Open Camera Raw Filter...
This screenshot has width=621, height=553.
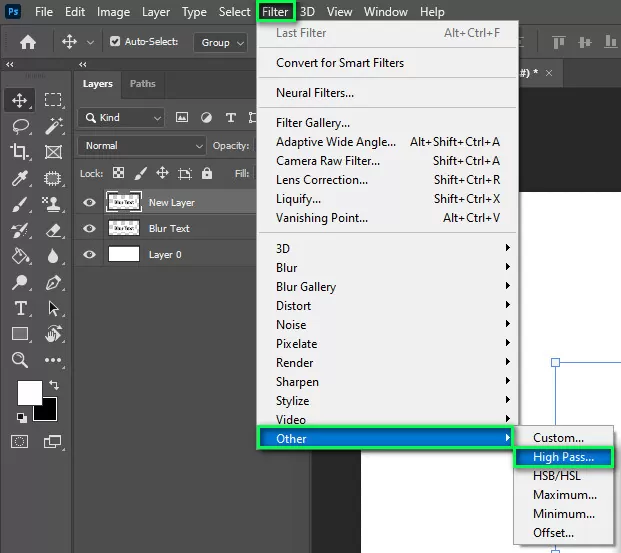tap(388, 160)
